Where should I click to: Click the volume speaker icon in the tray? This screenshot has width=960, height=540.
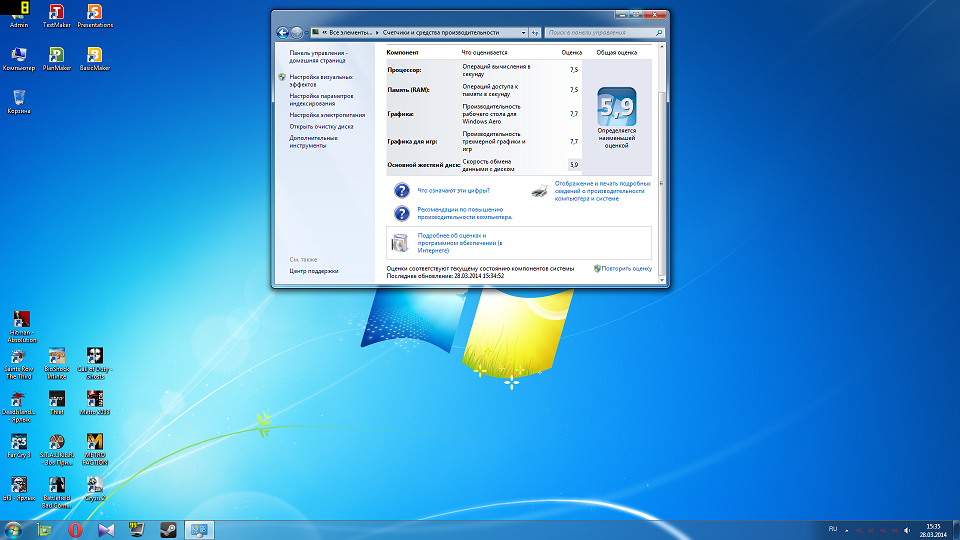pos(907,530)
